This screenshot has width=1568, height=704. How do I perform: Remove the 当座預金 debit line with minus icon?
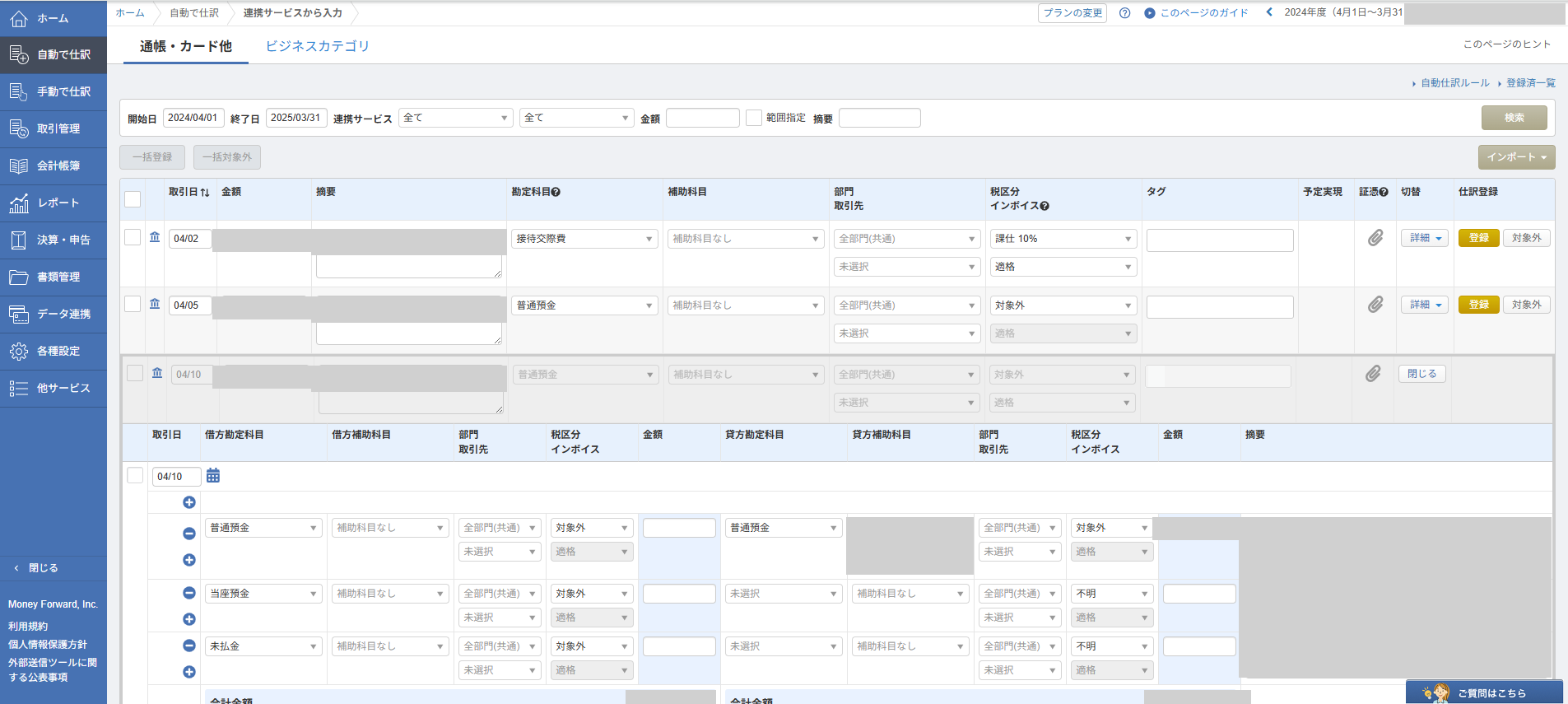pyautogui.click(x=189, y=593)
